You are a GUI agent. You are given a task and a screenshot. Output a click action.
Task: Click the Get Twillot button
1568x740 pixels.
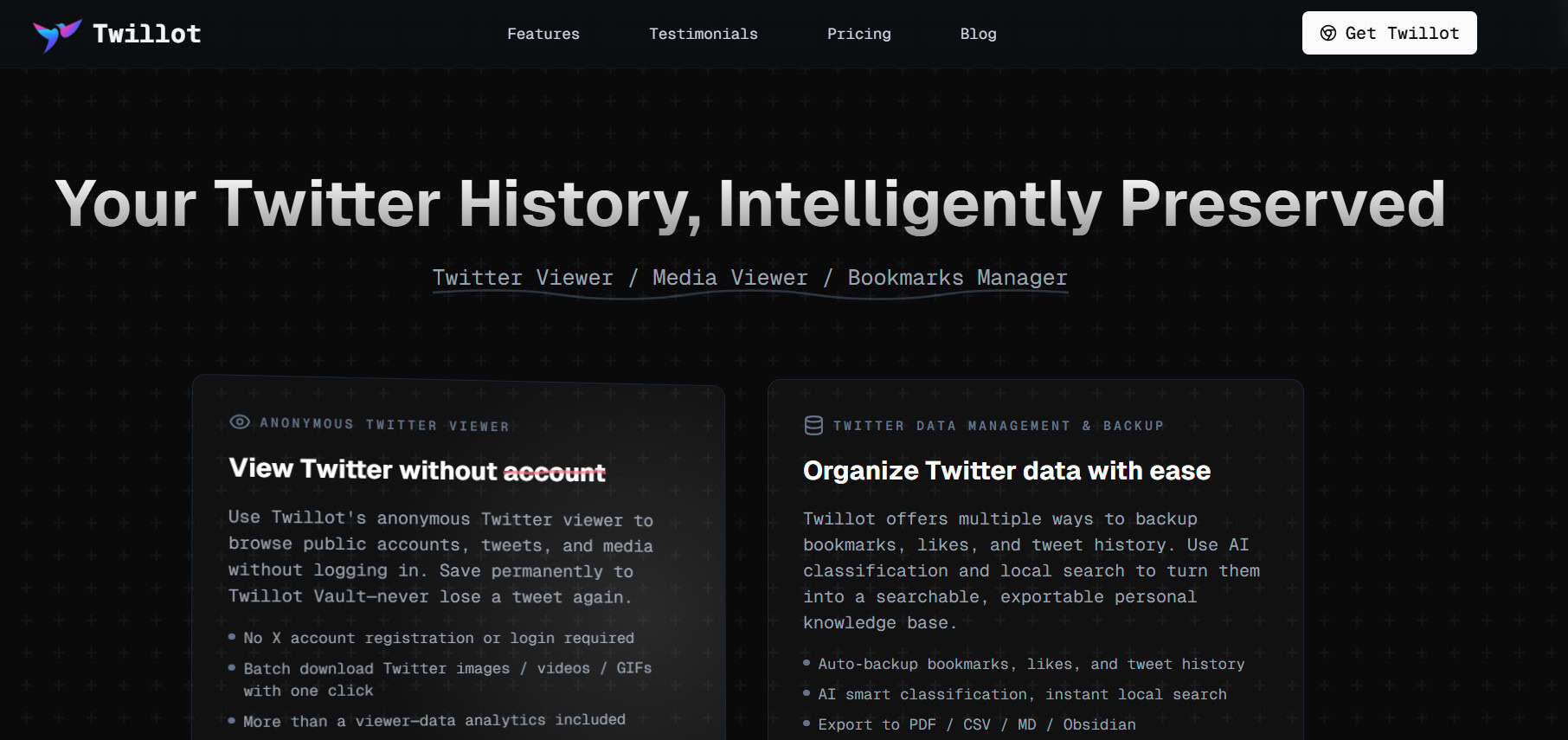point(1389,33)
